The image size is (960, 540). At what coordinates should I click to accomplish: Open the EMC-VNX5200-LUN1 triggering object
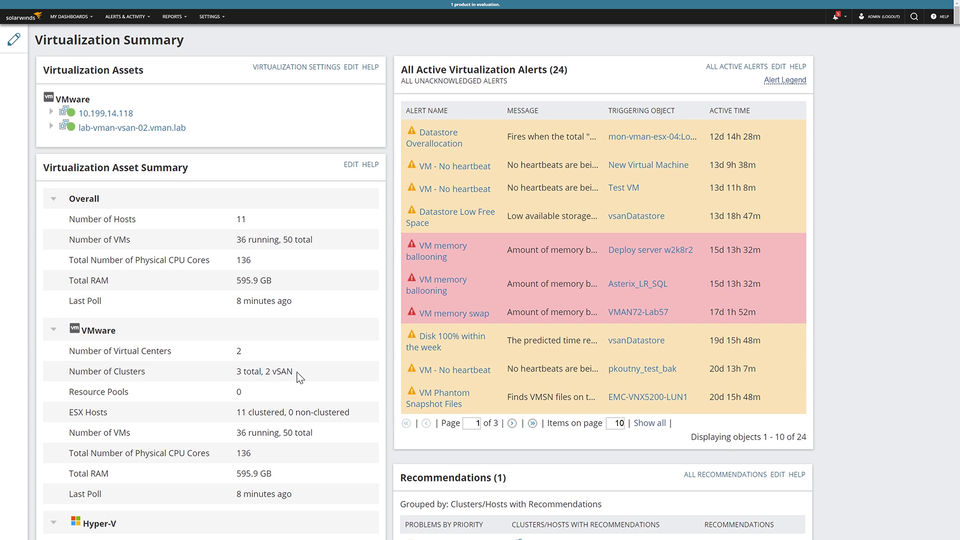coord(648,397)
